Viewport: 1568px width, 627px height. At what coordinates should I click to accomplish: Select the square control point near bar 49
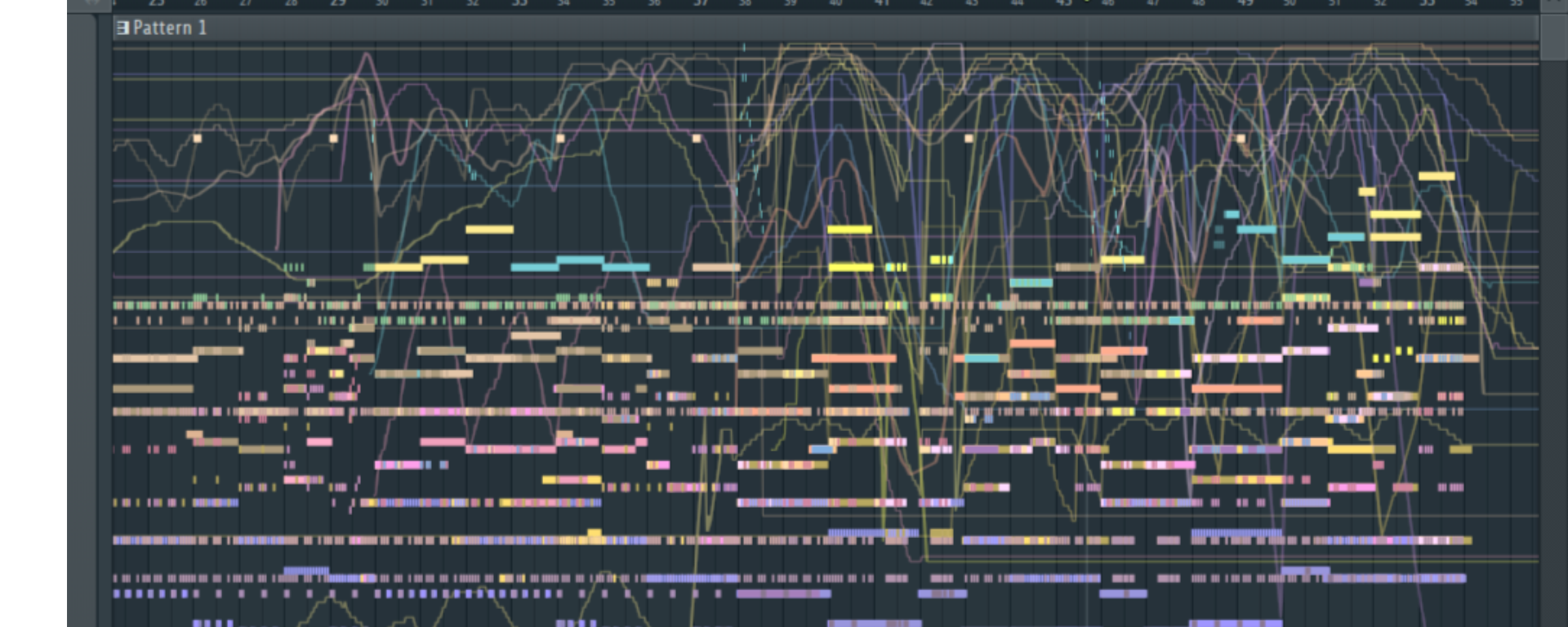click(1241, 139)
